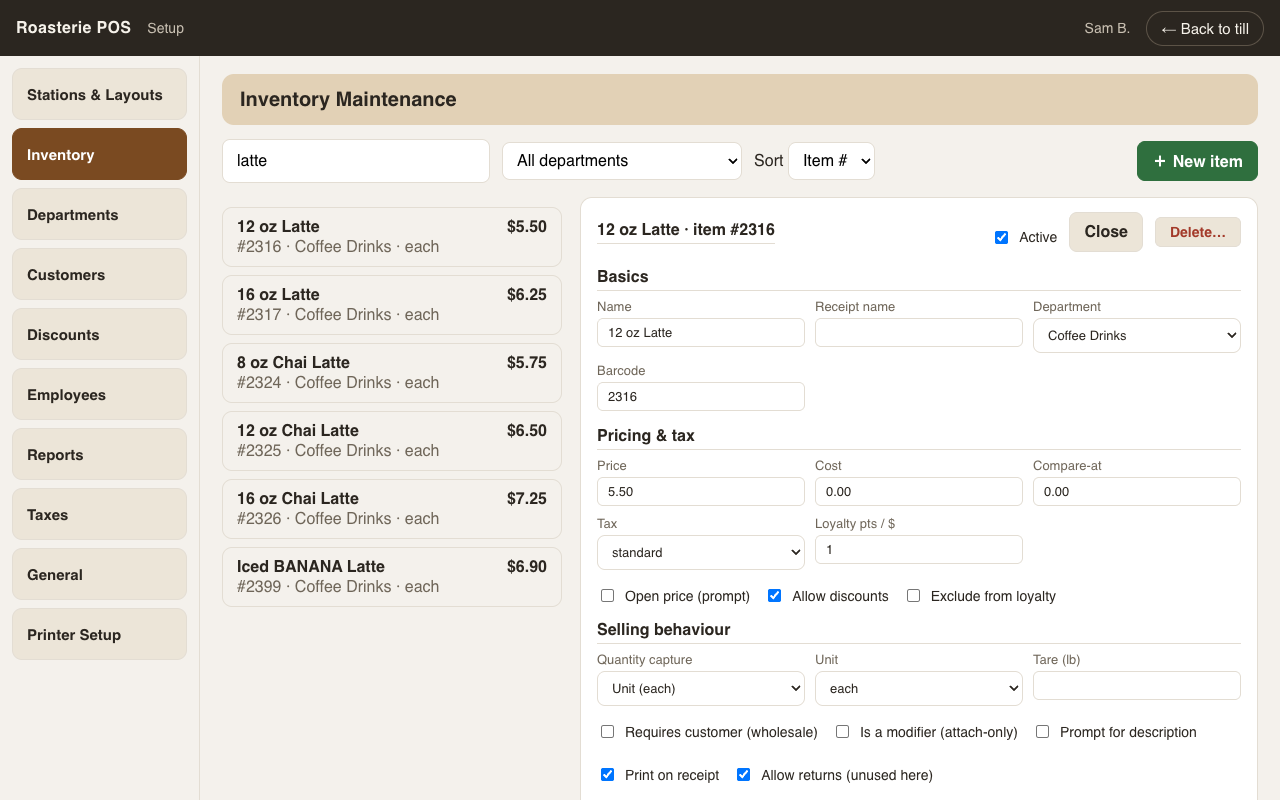This screenshot has height=800, width=1280.
Task: Uncheck Allow returns checkbox
Action: coord(743,775)
